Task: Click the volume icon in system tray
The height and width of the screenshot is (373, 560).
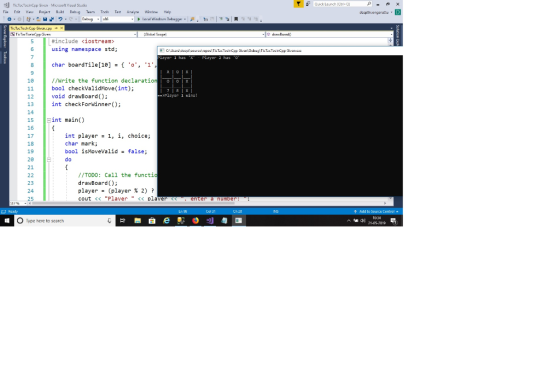Action: tap(362, 221)
